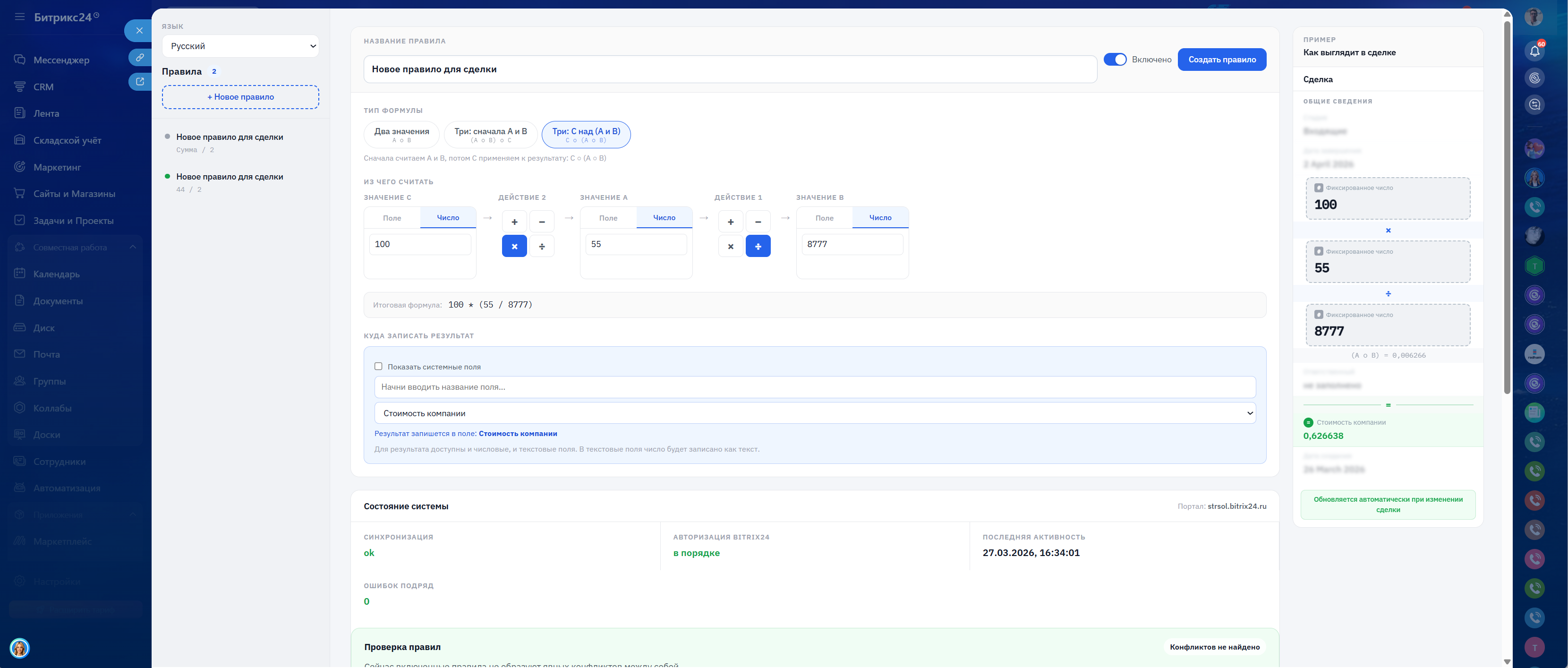Click the open in new window icon

point(139,82)
